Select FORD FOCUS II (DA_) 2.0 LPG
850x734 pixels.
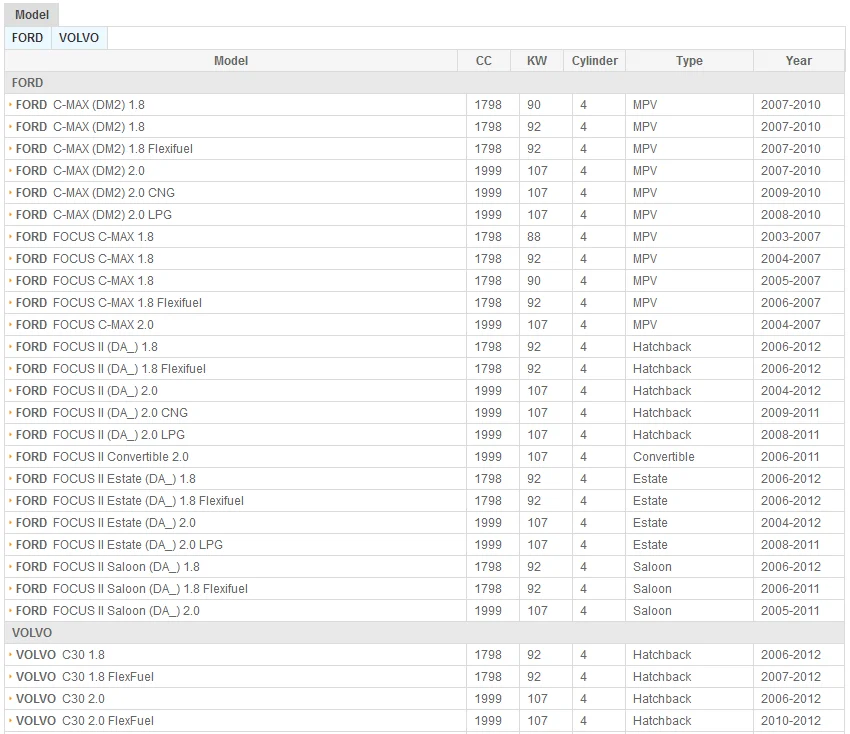coord(424,435)
